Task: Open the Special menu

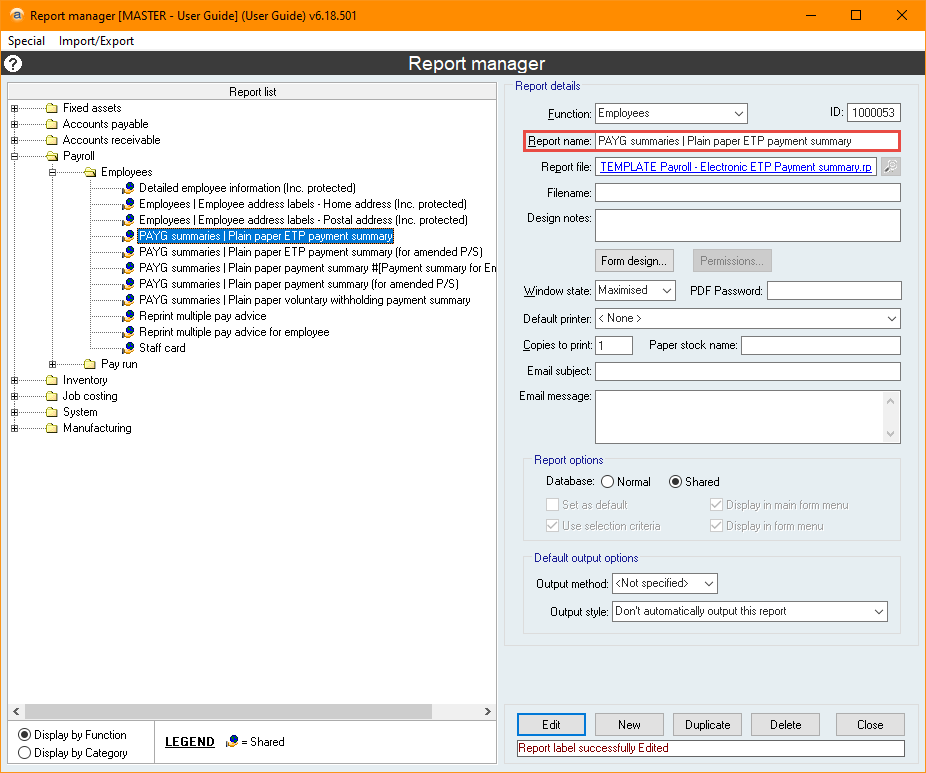Action: pos(27,41)
